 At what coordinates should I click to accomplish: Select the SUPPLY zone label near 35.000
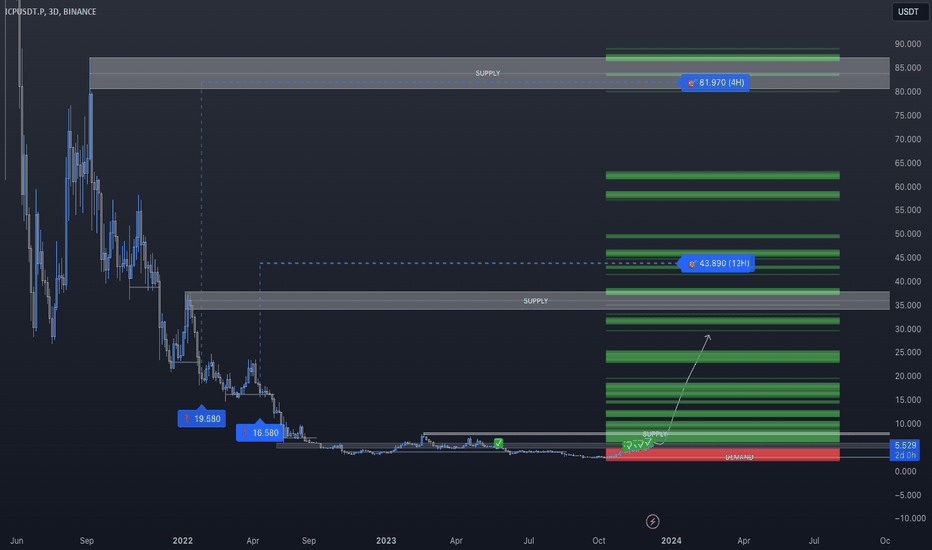pyautogui.click(x=536, y=301)
